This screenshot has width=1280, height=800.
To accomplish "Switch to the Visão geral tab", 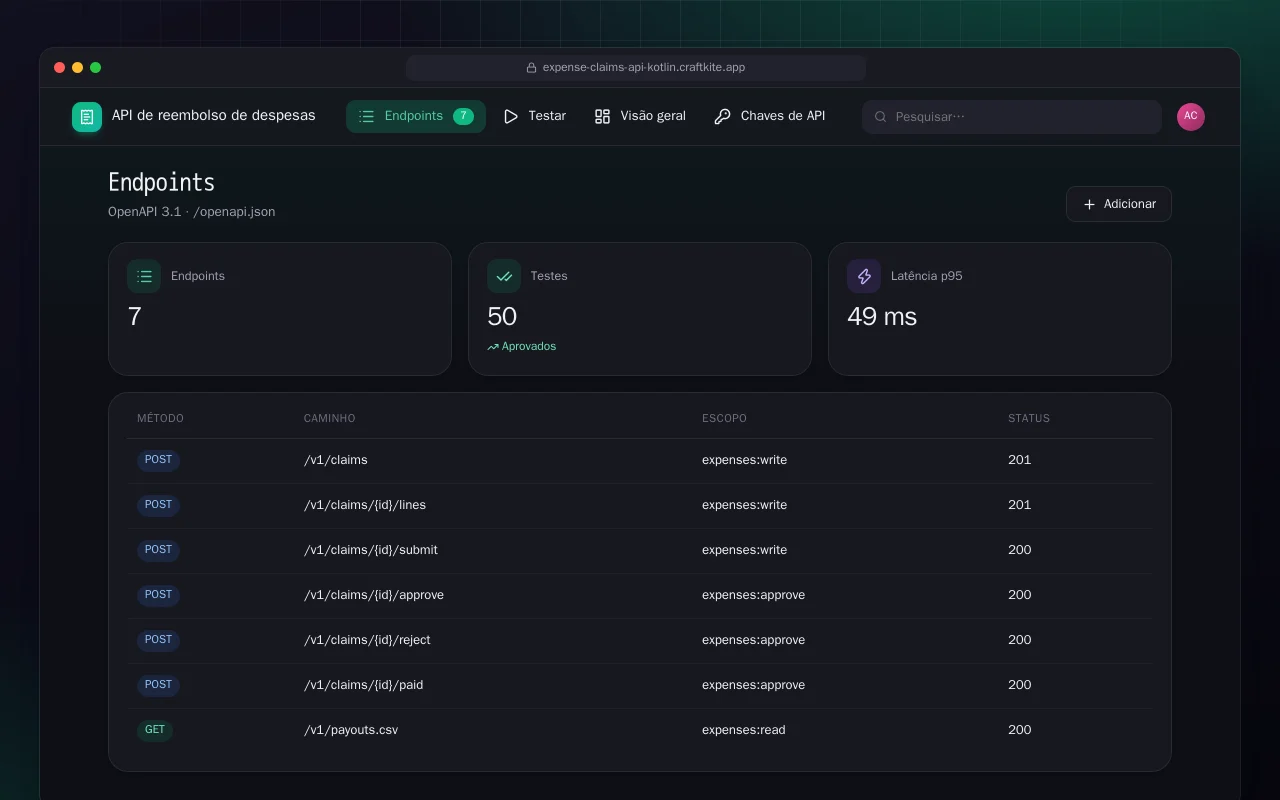I will tap(640, 116).
